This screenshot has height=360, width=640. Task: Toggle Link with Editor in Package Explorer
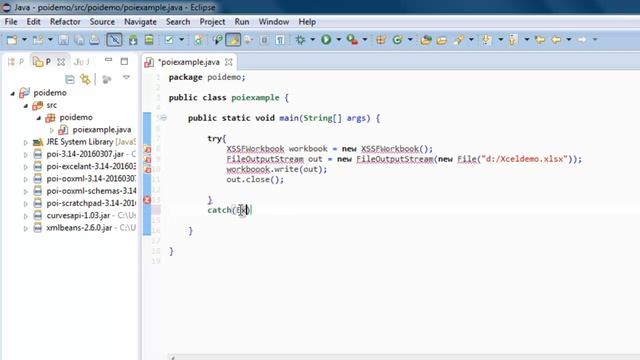tap(85, 79)
